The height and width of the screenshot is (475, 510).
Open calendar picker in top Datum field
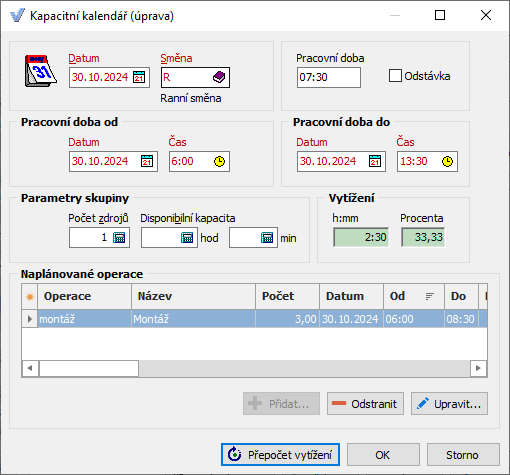coord(139,77)
